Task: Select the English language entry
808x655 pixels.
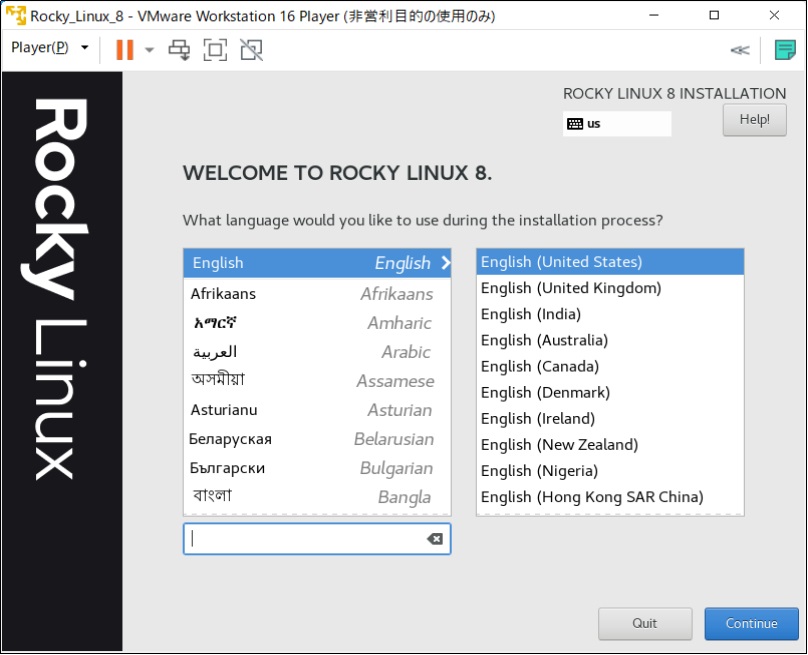Action: pos(280,263)
